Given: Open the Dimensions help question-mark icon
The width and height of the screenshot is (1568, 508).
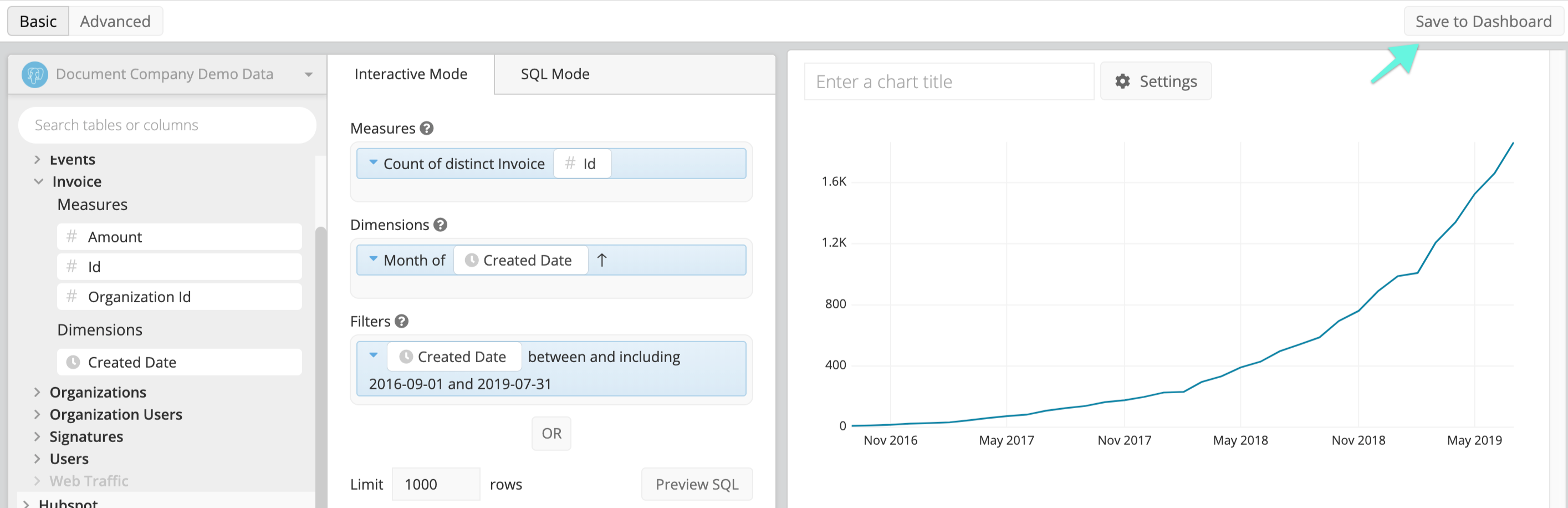Looking at the screenshot, I should (x=440, y=225).
